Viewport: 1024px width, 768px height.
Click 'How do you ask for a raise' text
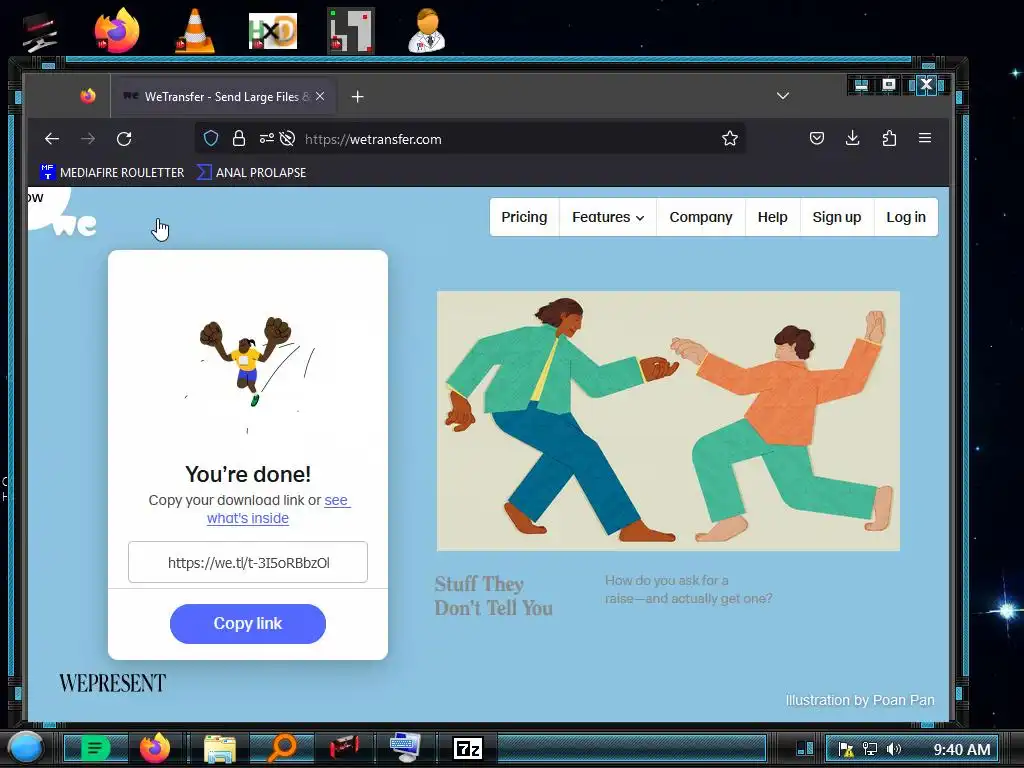coord(688,589)
